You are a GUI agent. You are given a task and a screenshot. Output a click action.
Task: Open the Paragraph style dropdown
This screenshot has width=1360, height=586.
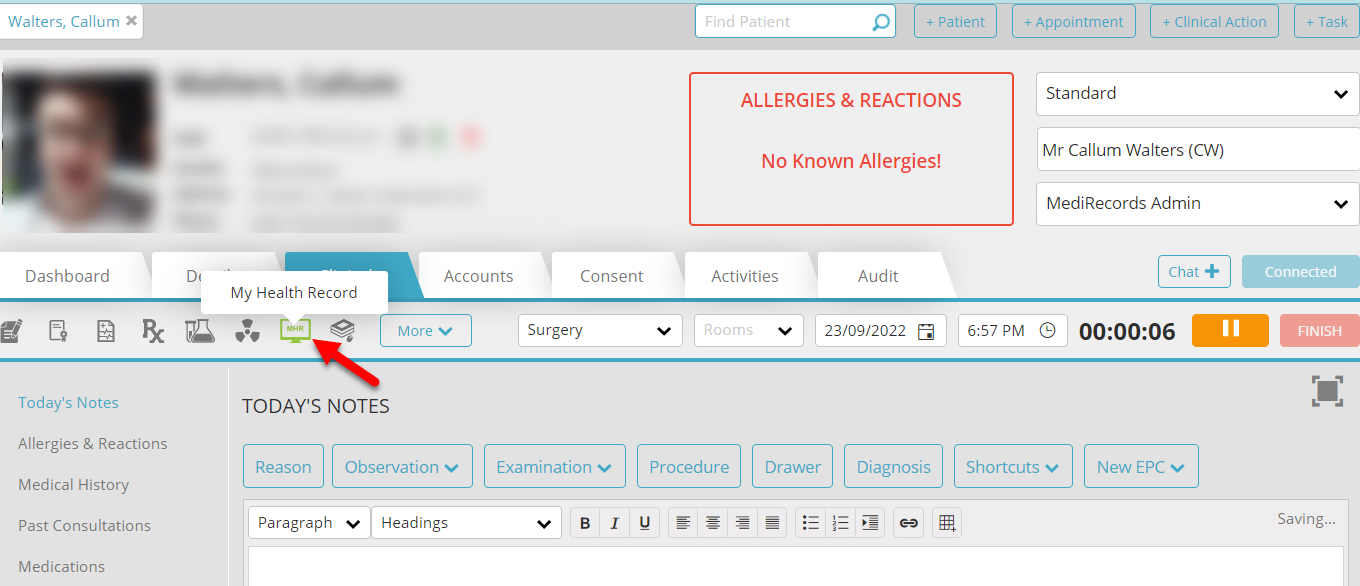coord(309,522)
